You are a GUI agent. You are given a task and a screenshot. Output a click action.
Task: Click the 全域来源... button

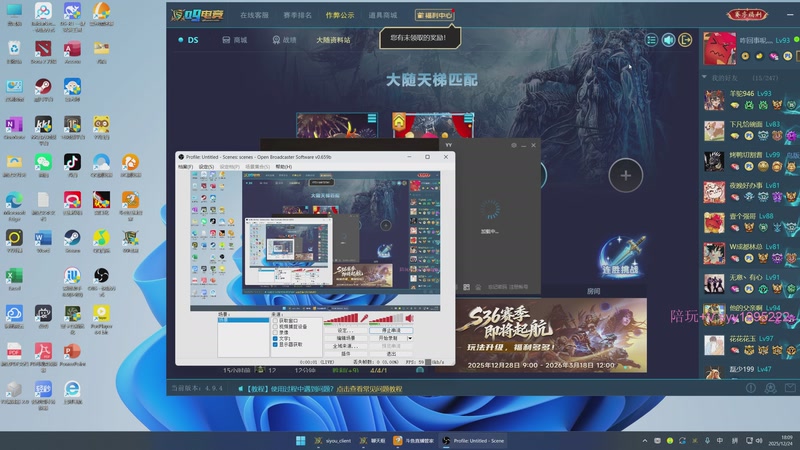(x=345, y=346)
